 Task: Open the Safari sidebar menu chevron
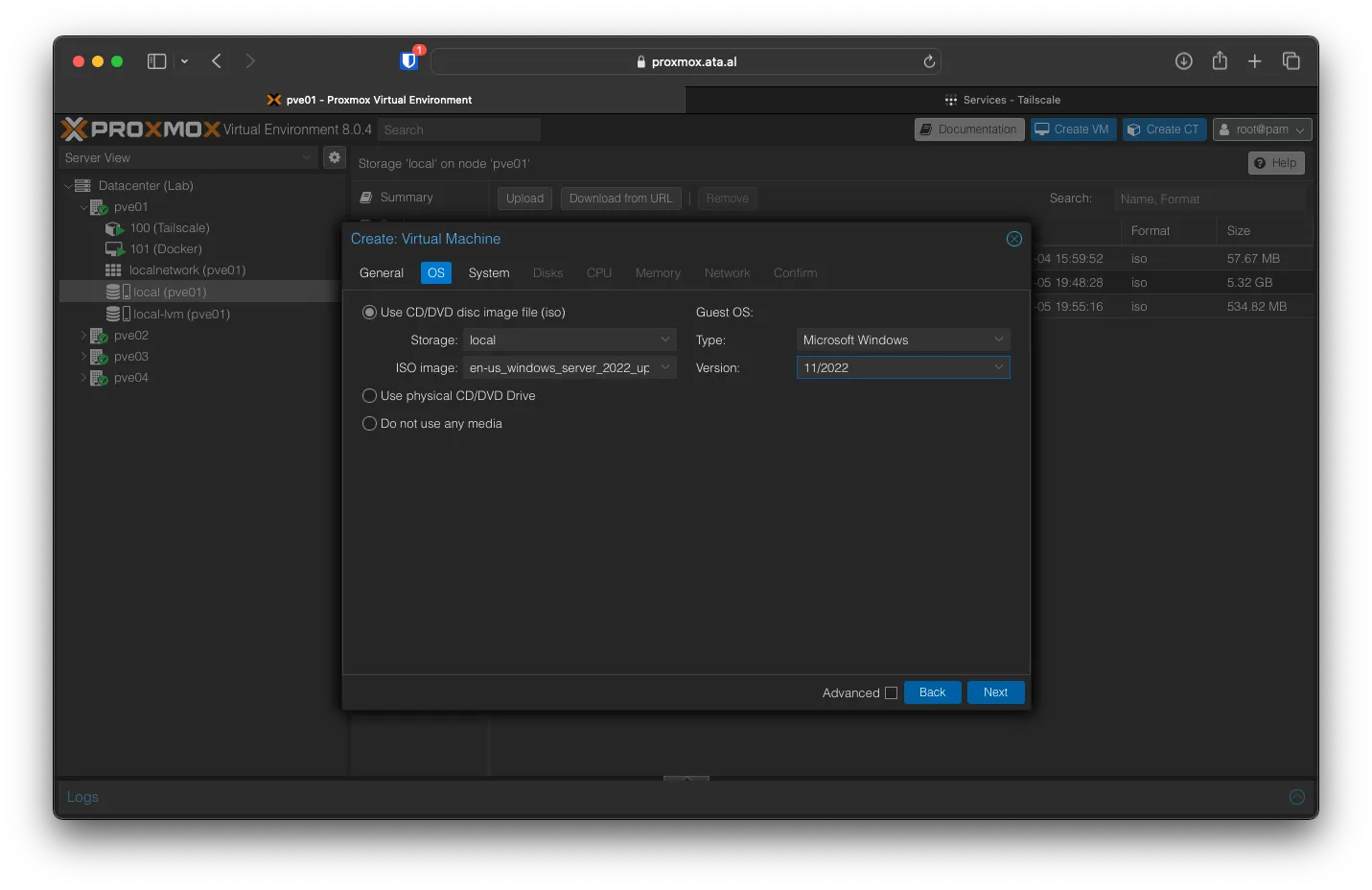pos(184,61)
